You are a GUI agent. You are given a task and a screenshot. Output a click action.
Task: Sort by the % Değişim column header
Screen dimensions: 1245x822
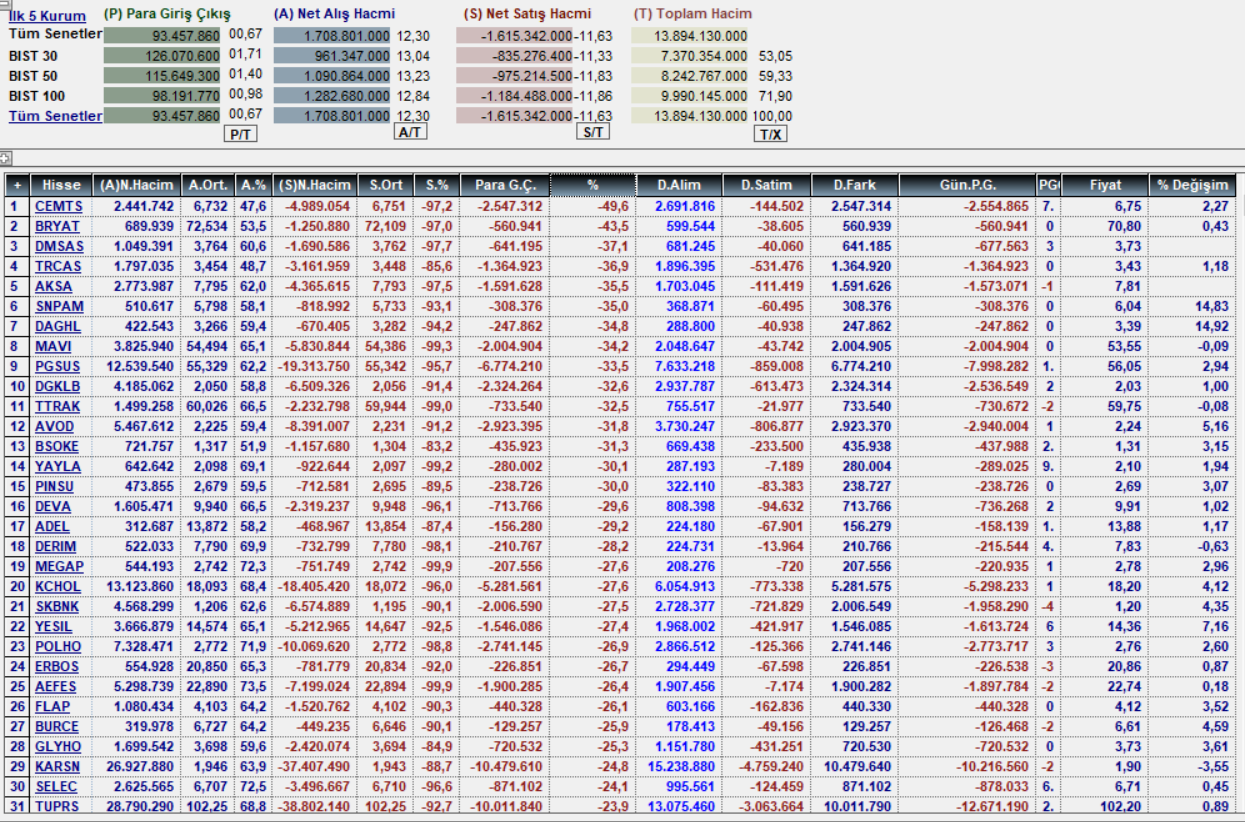coord(1193,185)
